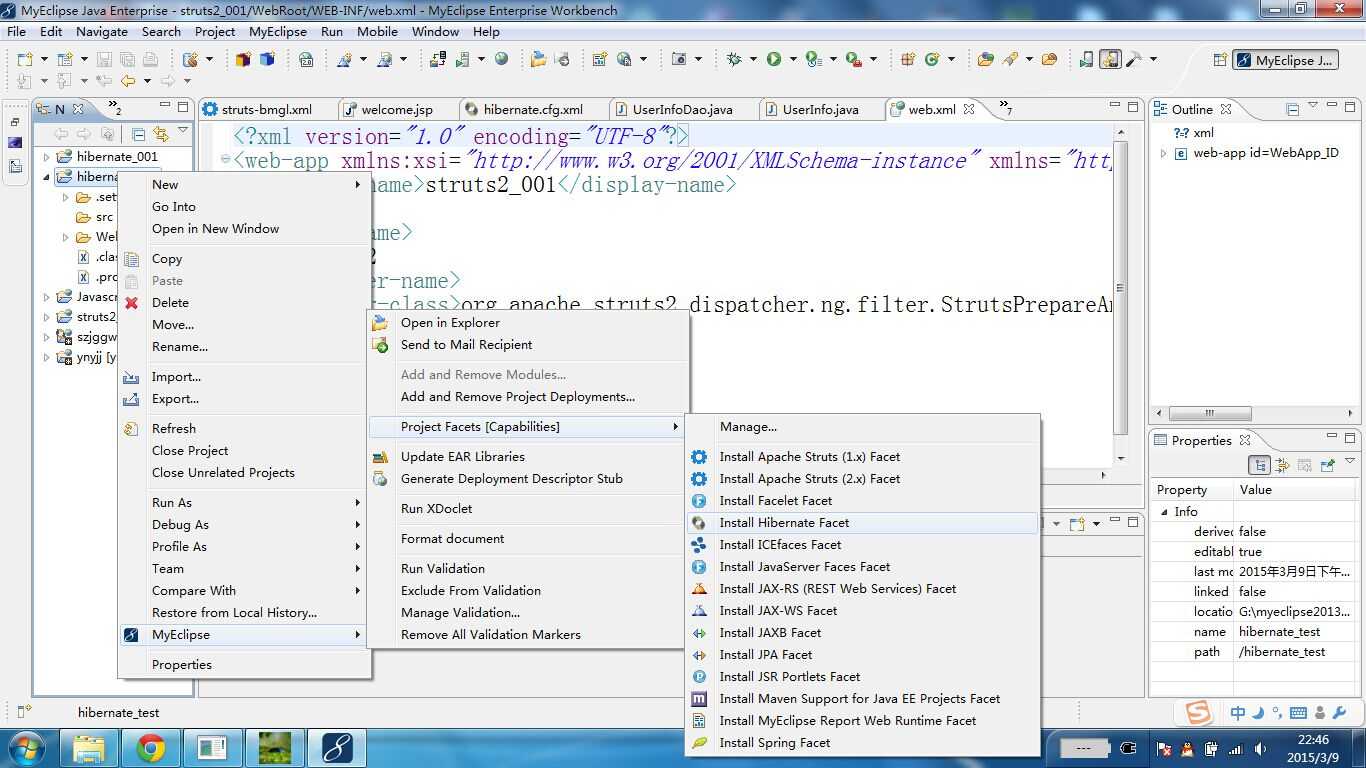Click the yellow Refresh icon in context menu
This screenshot has height=768, width=1366.
pyautogui.click(x=131, y=429)
